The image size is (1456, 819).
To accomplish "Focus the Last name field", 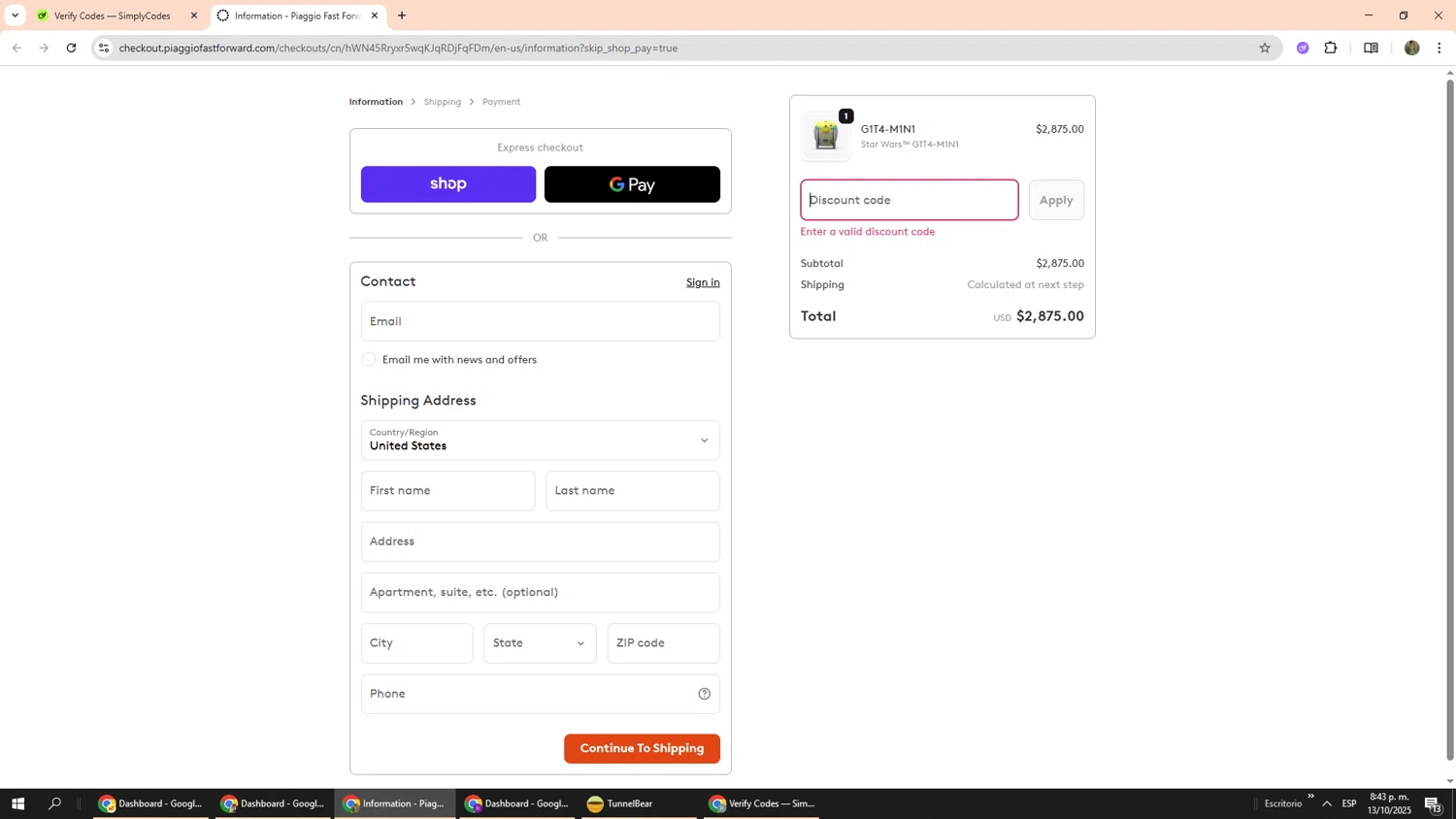I will 633,491.
